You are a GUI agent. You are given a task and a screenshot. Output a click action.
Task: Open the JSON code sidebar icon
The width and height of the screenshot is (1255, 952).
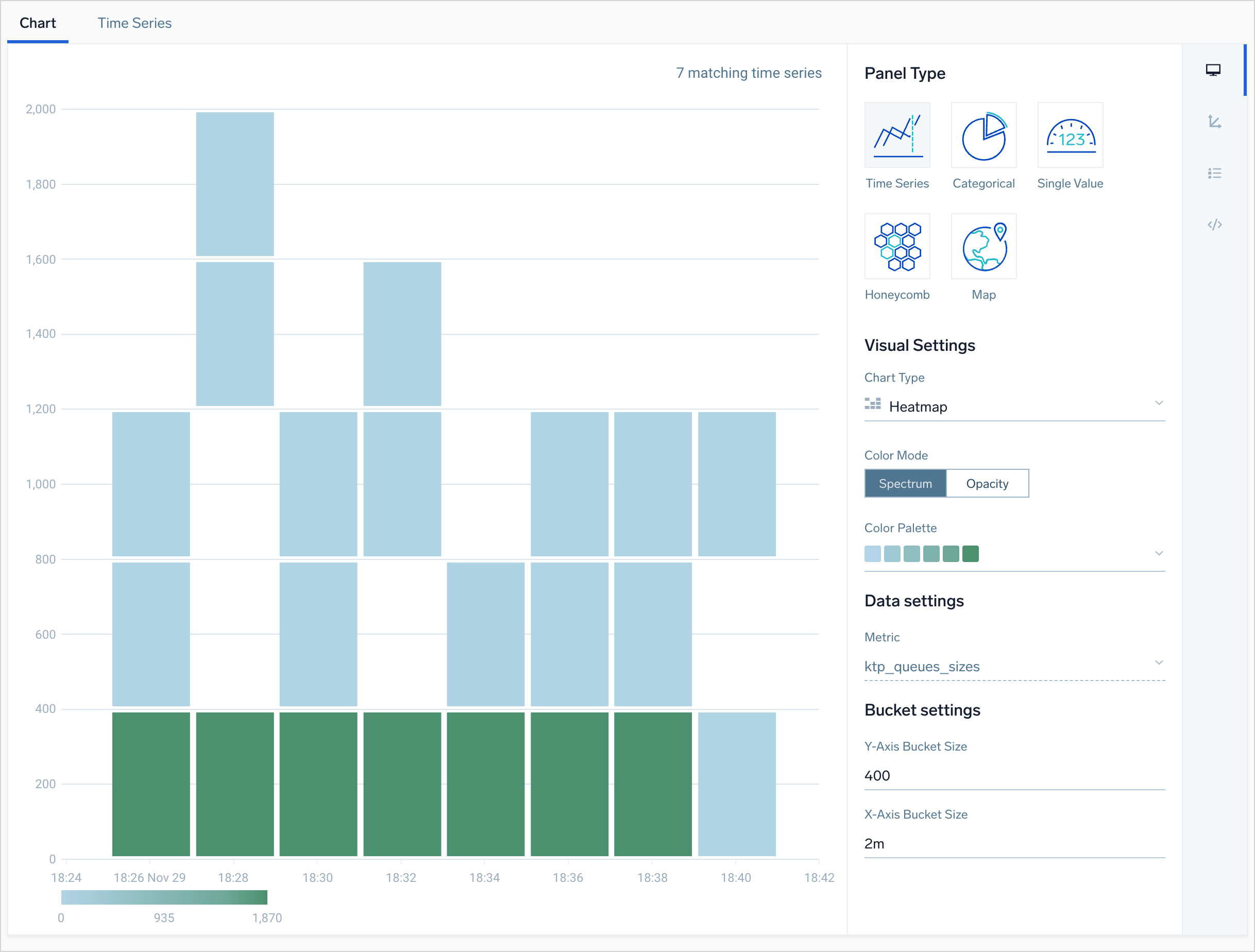pos(1214,225)
